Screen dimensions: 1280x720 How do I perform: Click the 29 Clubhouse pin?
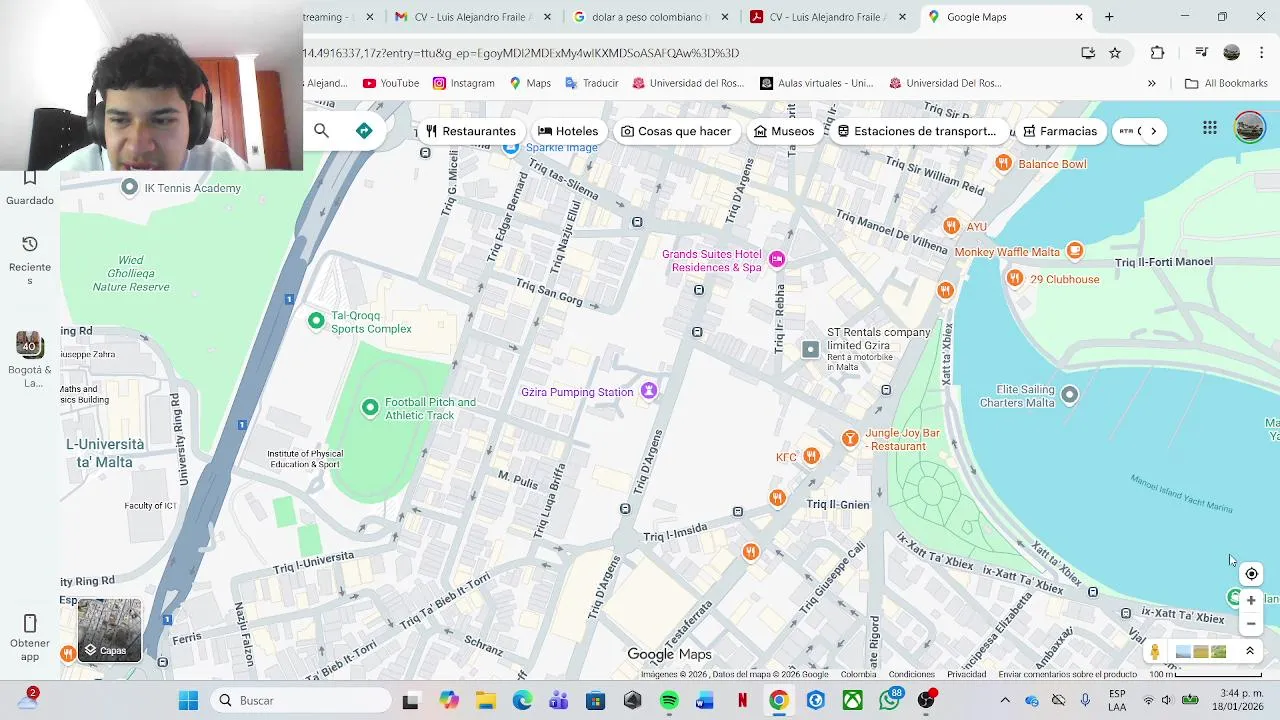click(x=1015, y=278)
